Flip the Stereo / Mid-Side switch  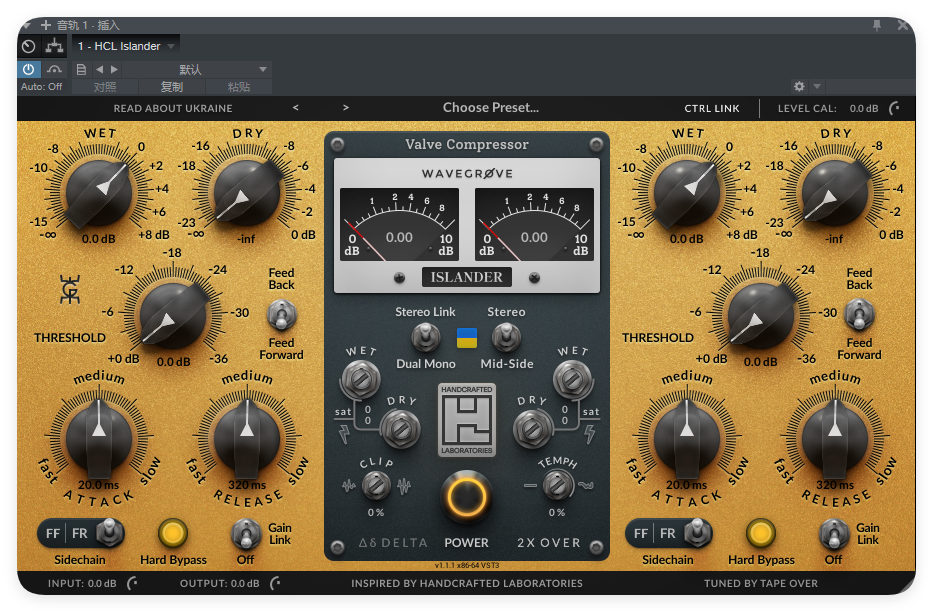(506, 337)
